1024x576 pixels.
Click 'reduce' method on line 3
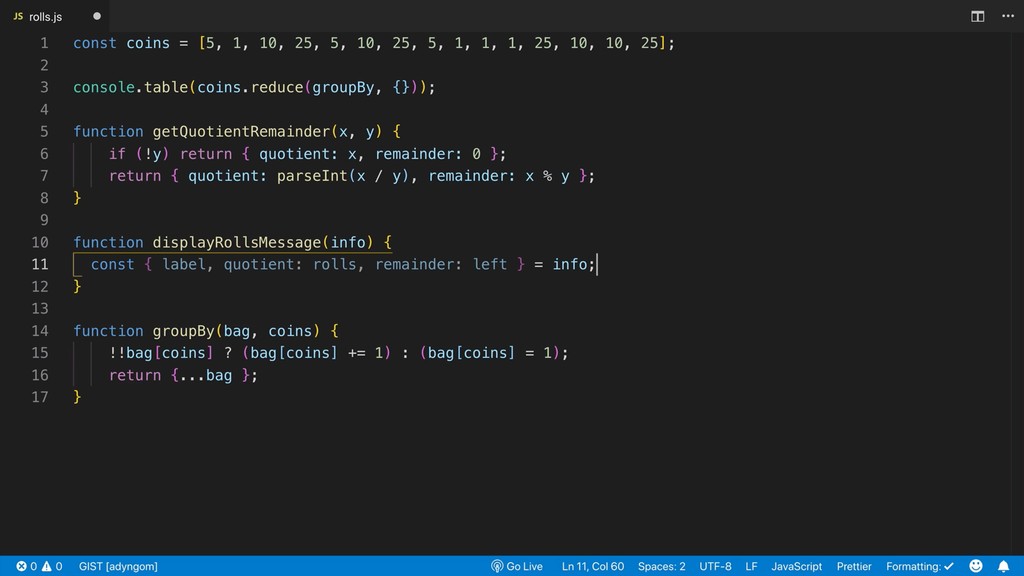pos(277,87)
